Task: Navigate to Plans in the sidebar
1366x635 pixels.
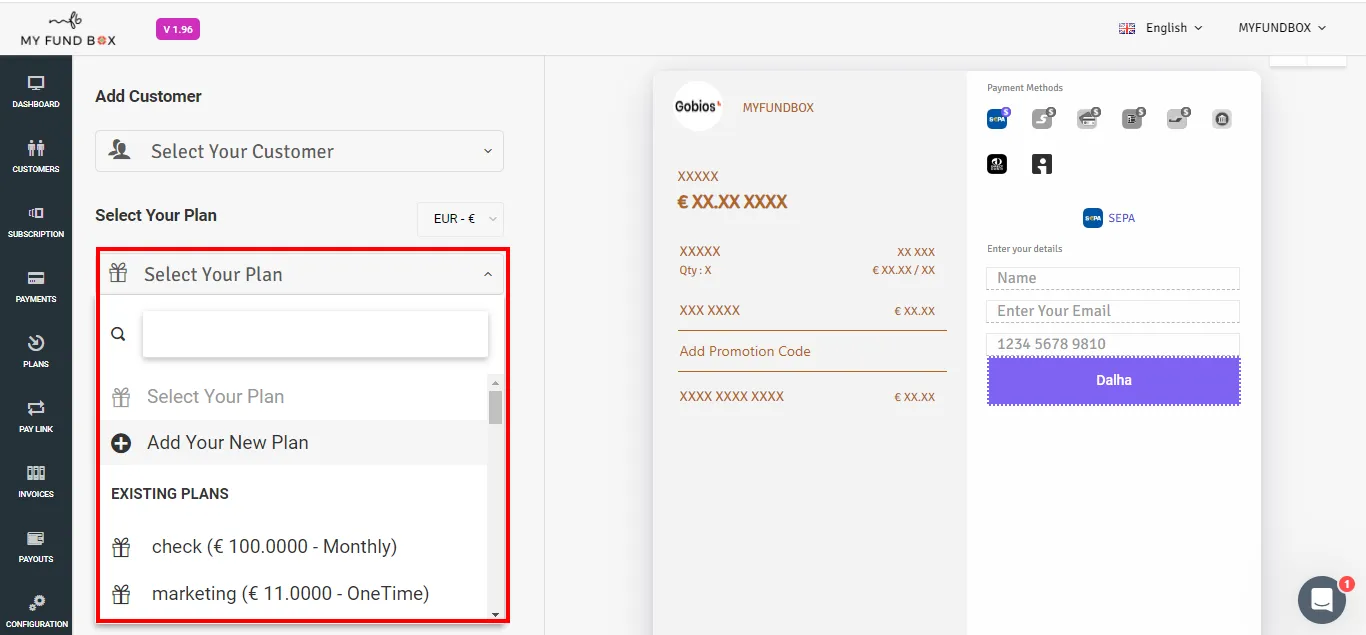Action: [36, 351]
